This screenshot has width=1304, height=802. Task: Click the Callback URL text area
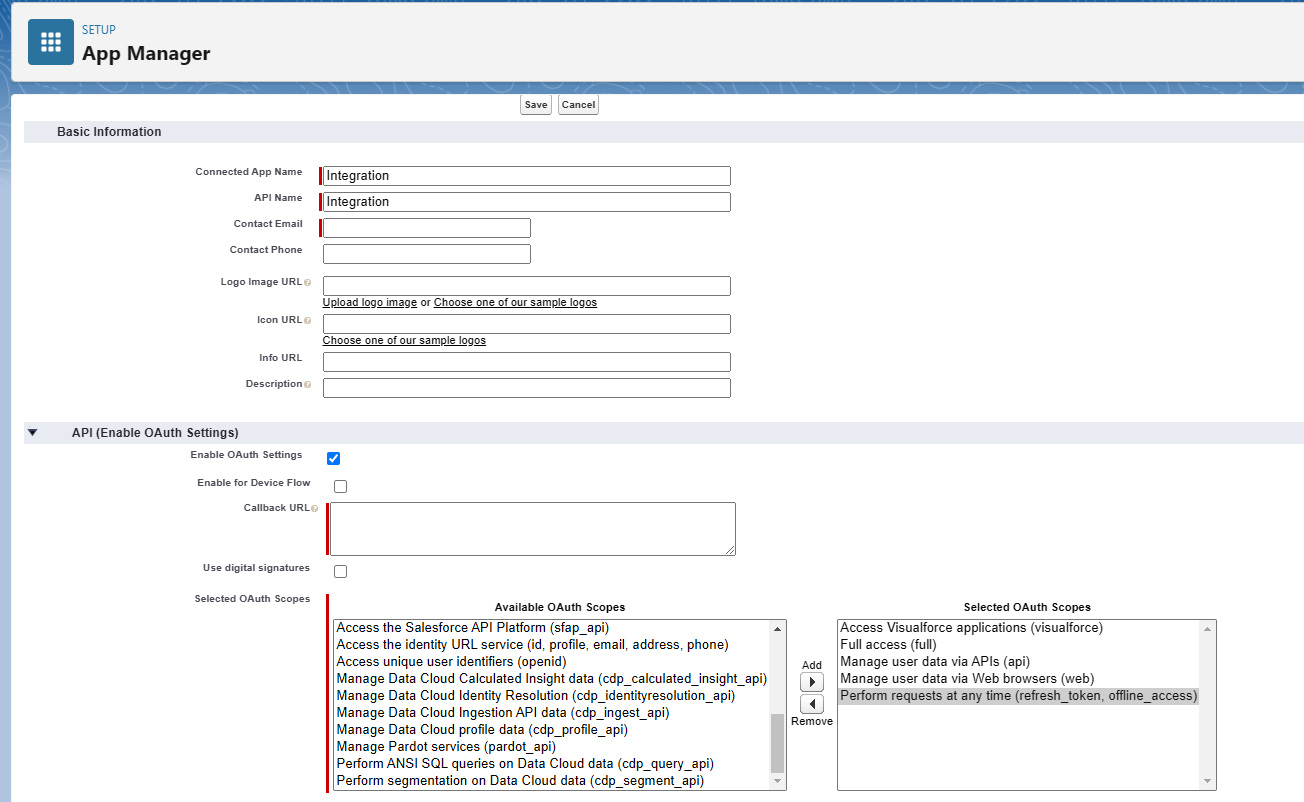(x=533, y=529)
